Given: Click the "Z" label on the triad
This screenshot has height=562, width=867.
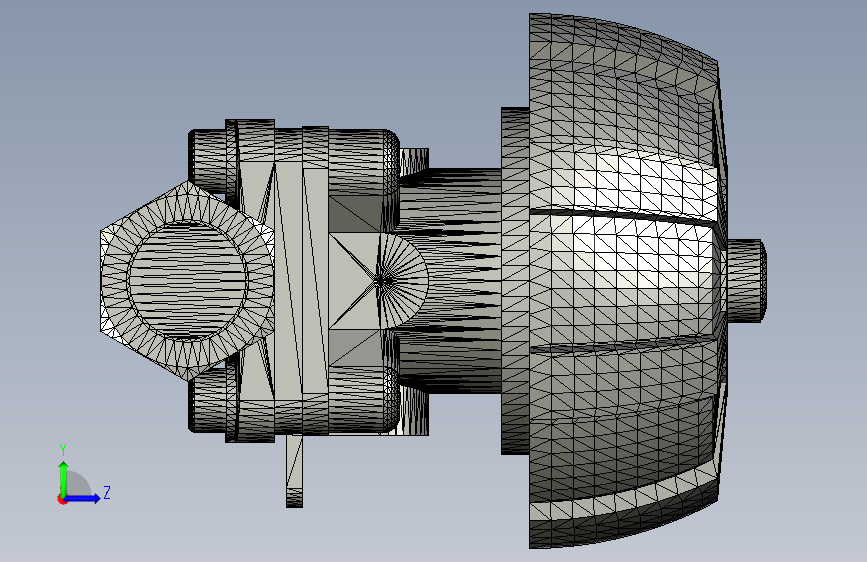Looking at the screenshot, I should pos(107,492).
